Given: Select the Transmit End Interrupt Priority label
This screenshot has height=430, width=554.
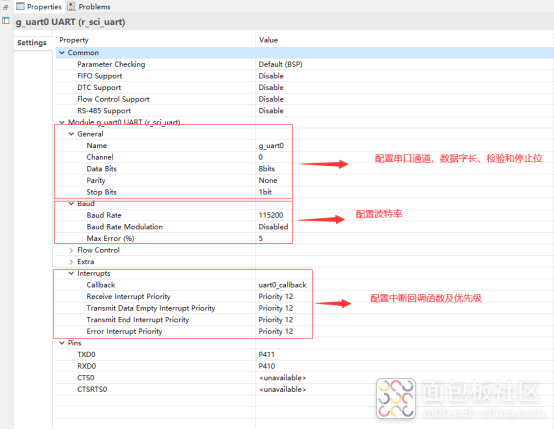Looking at the screenshot, I should click(138, 320).
